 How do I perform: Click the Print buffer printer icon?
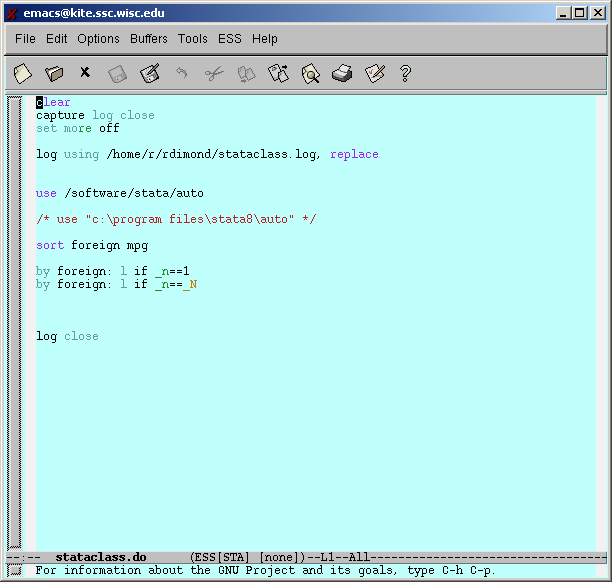point(342,73)
